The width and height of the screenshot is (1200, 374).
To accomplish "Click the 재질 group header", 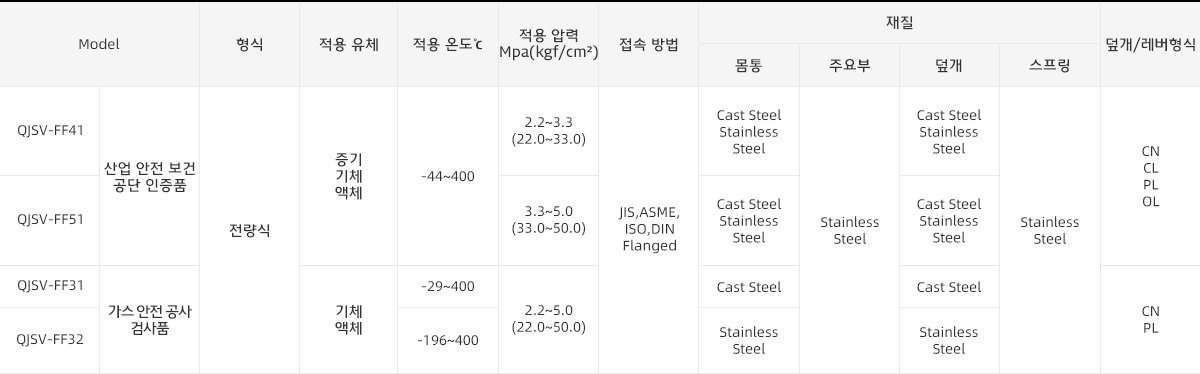I will click(899, 22).
